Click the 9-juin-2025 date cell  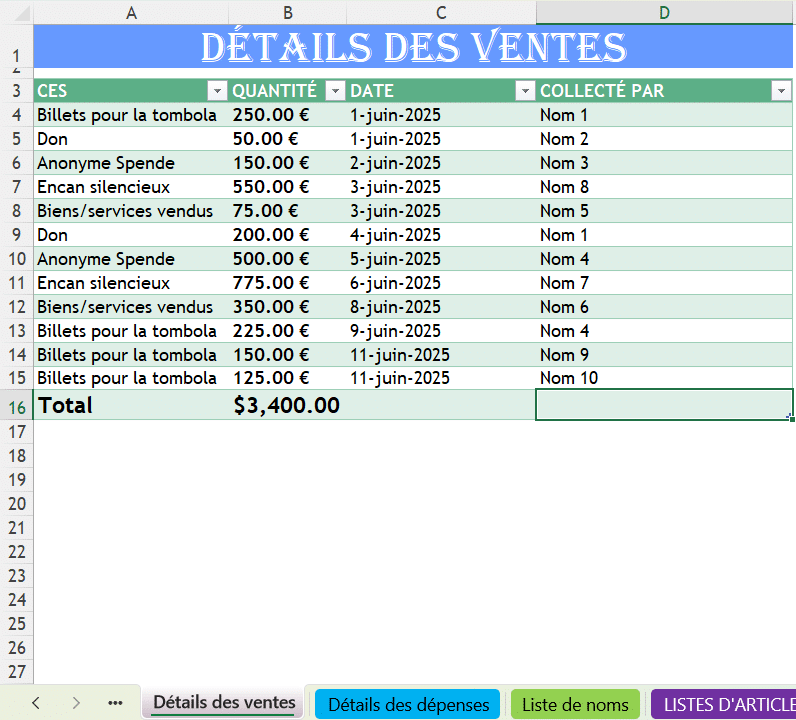click(x=441, y=331)
